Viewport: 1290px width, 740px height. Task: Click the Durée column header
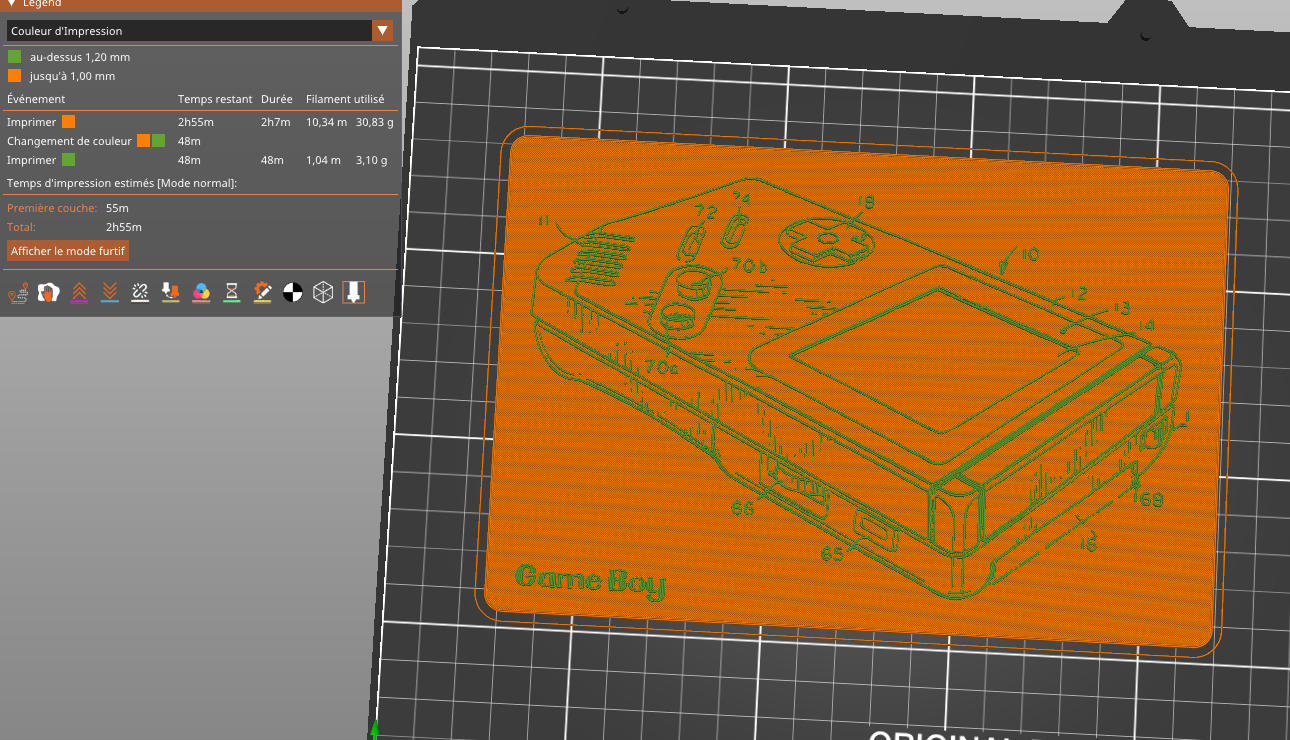click(x=276, y=99)
